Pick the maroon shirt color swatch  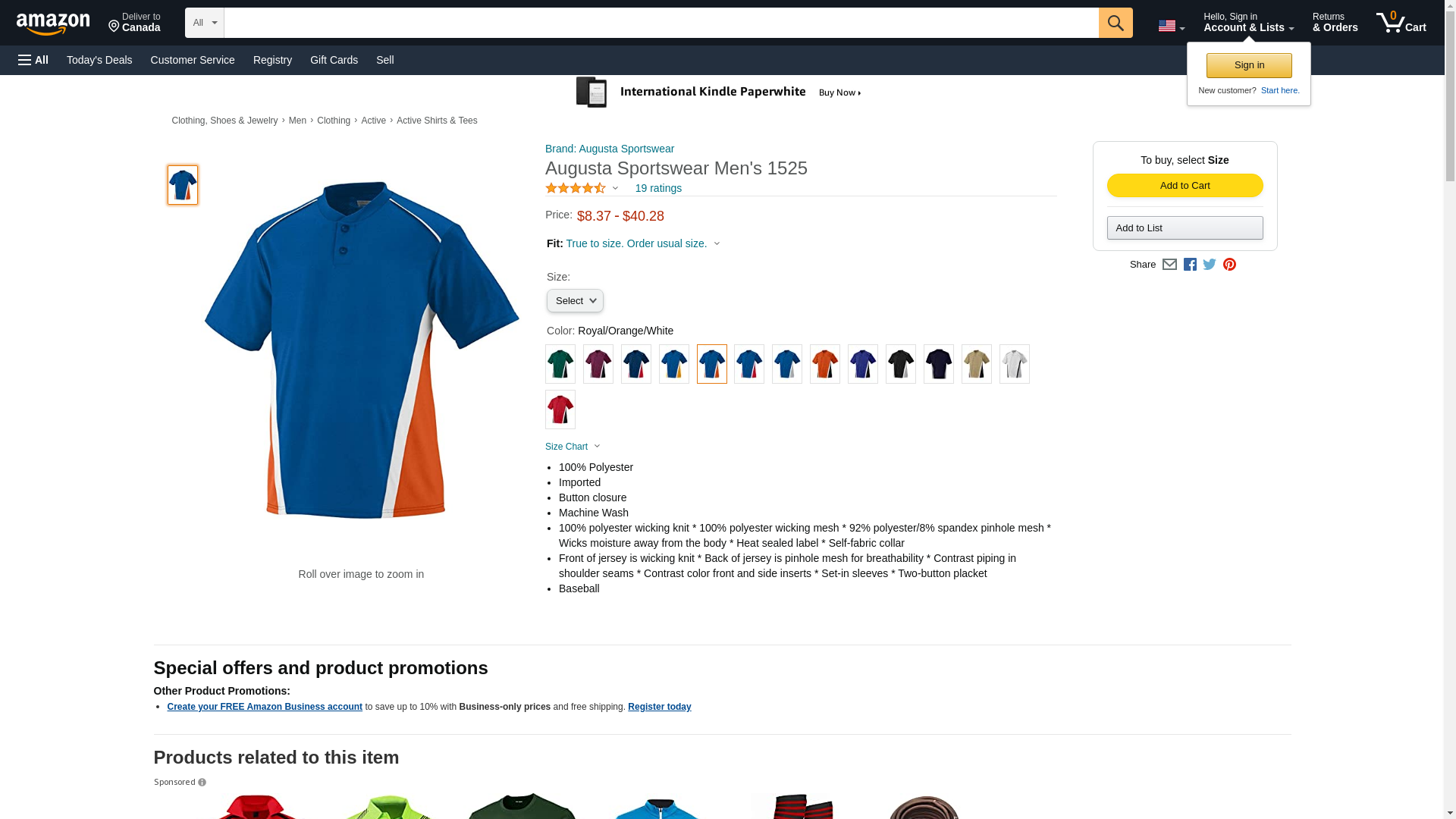click(598, 364)
